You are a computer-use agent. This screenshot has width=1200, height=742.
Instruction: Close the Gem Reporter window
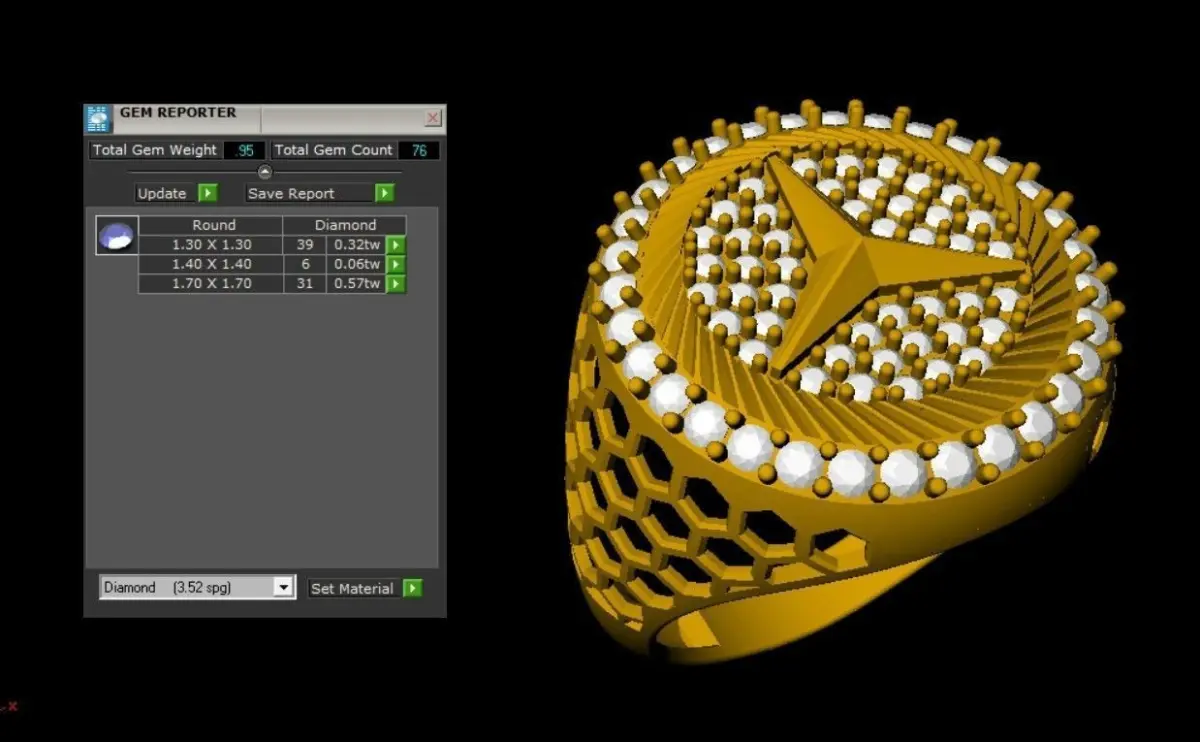click(433, 118)
